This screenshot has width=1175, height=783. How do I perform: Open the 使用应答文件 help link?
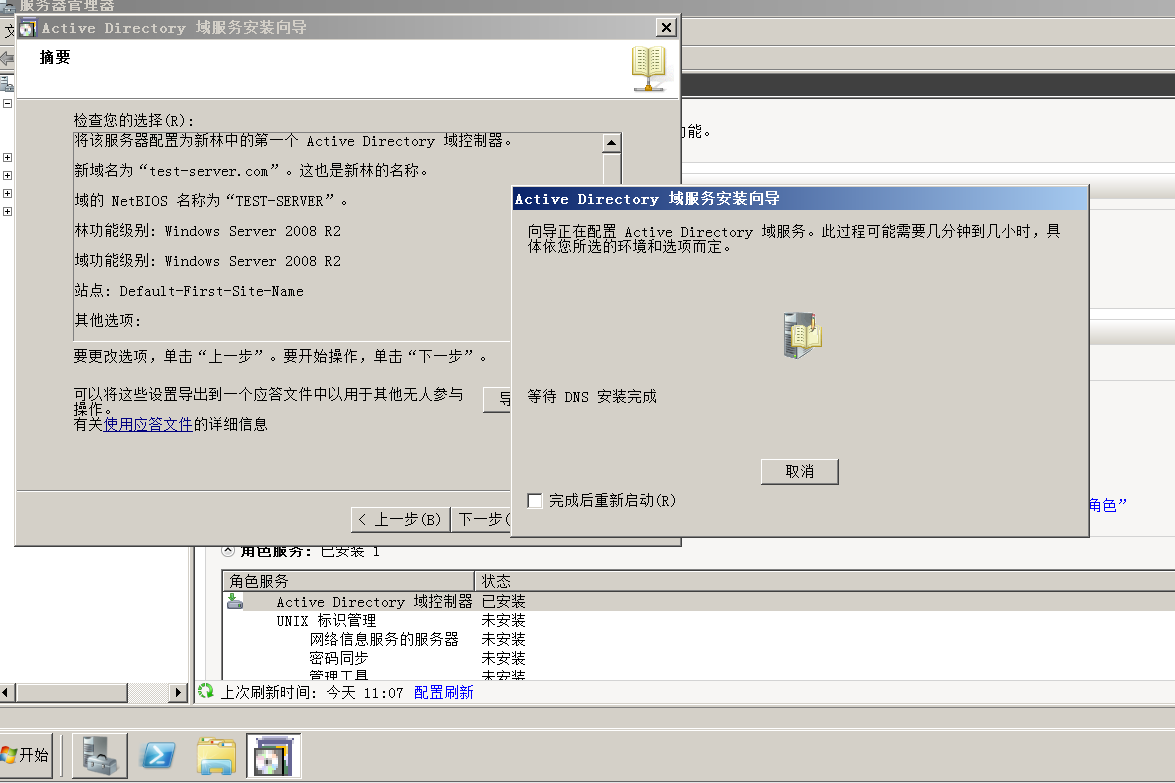tap(148, 424)
